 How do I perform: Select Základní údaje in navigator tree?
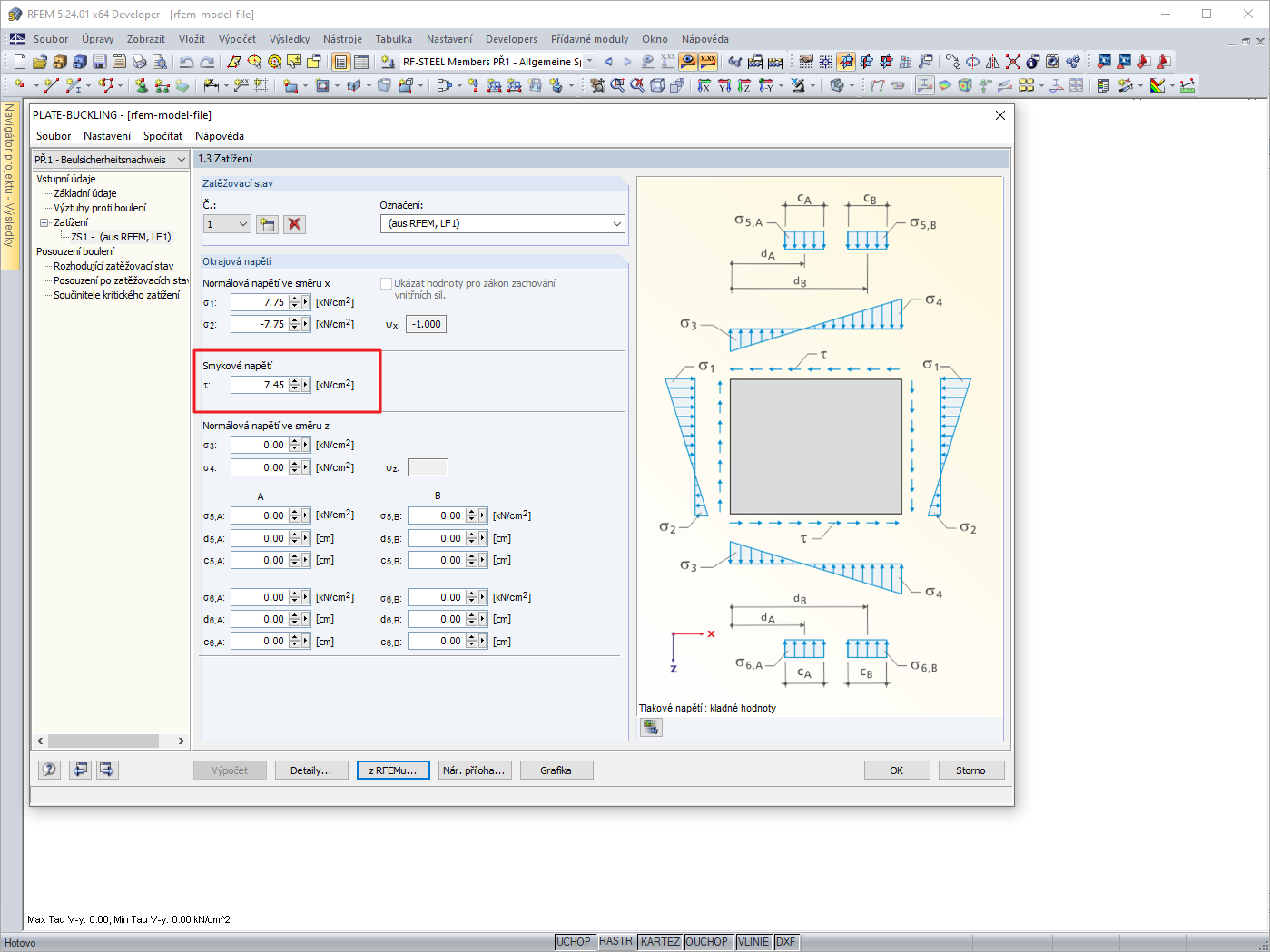click(x=85, y=193)
